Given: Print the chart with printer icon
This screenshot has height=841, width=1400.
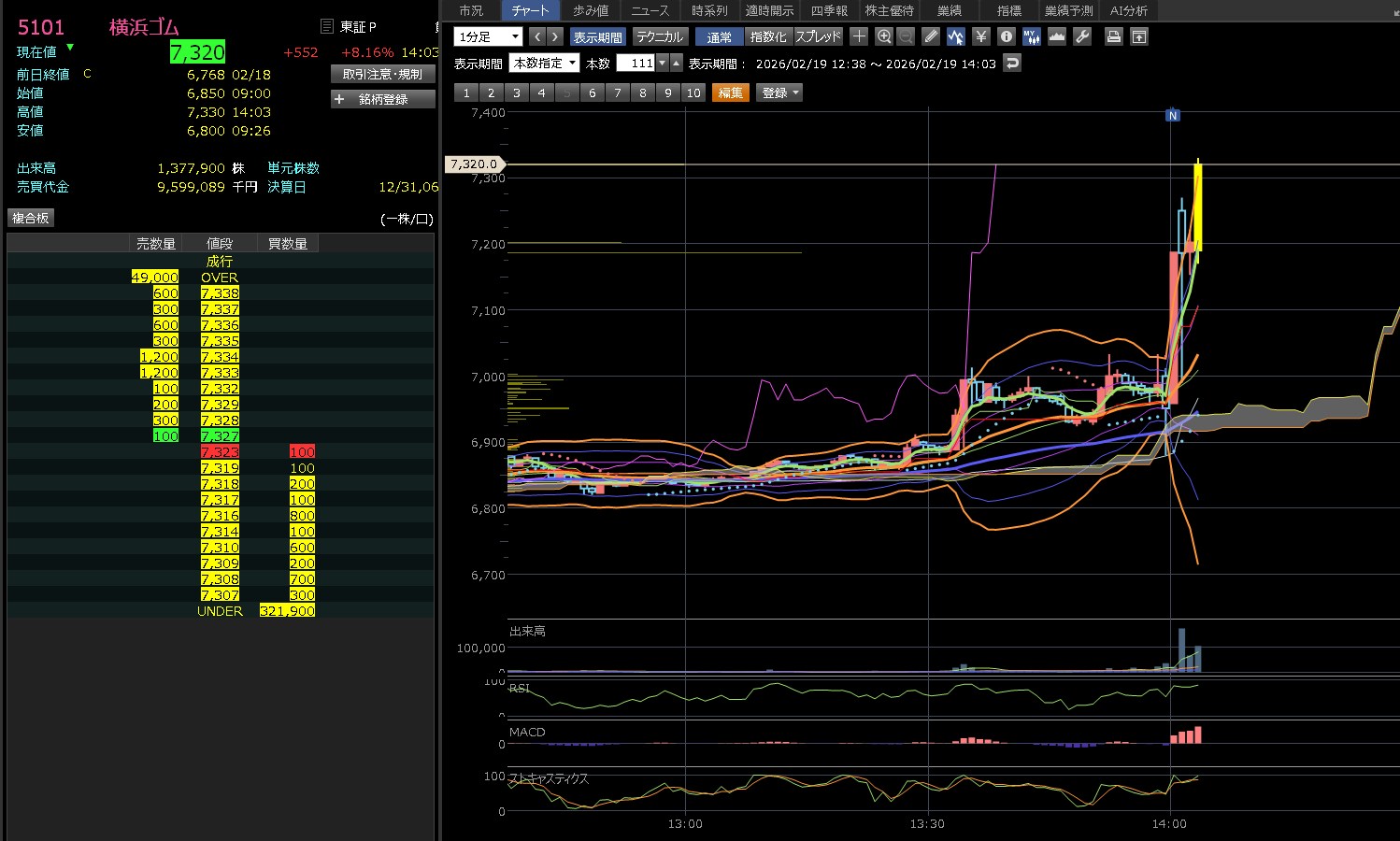Looking at the screenshot, I should [x=1113, y=36].
